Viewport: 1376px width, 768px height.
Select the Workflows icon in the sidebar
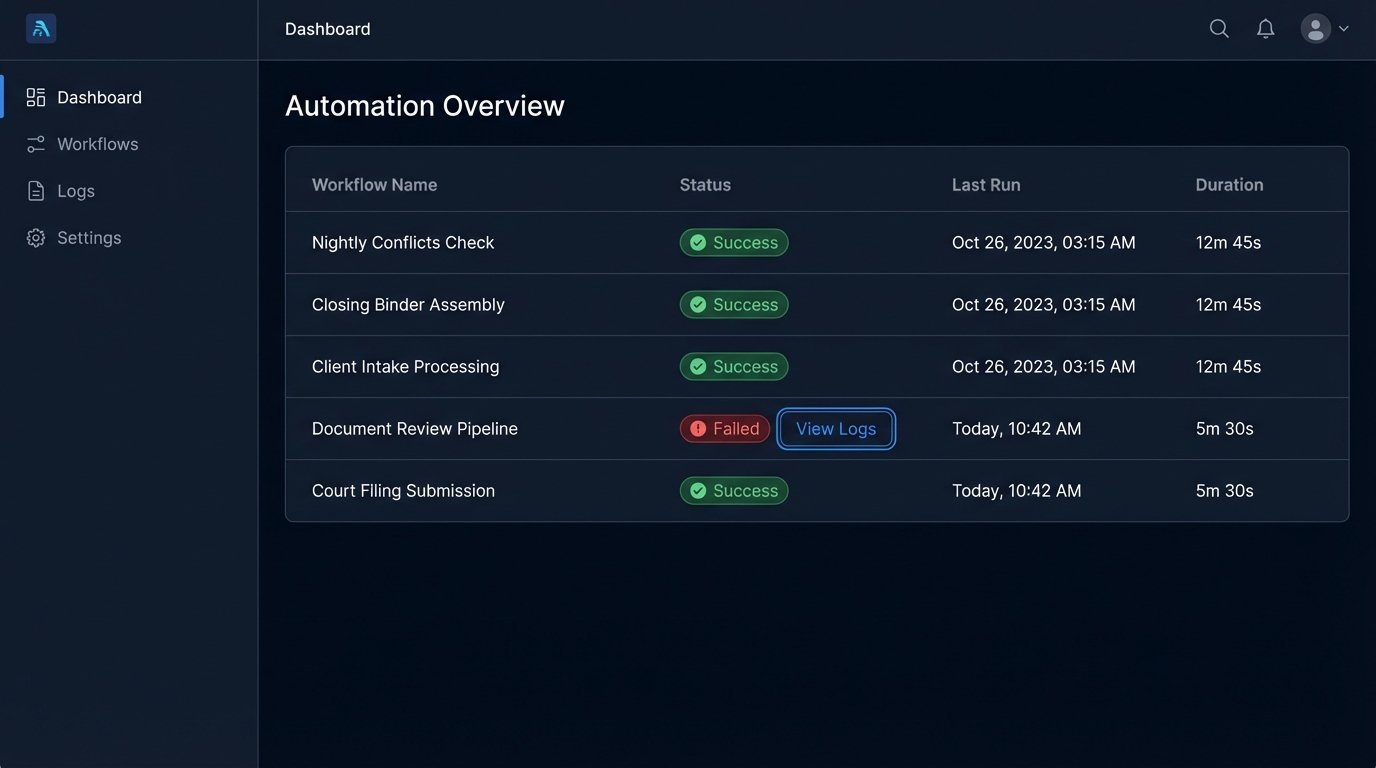click(x=36, y=143)
